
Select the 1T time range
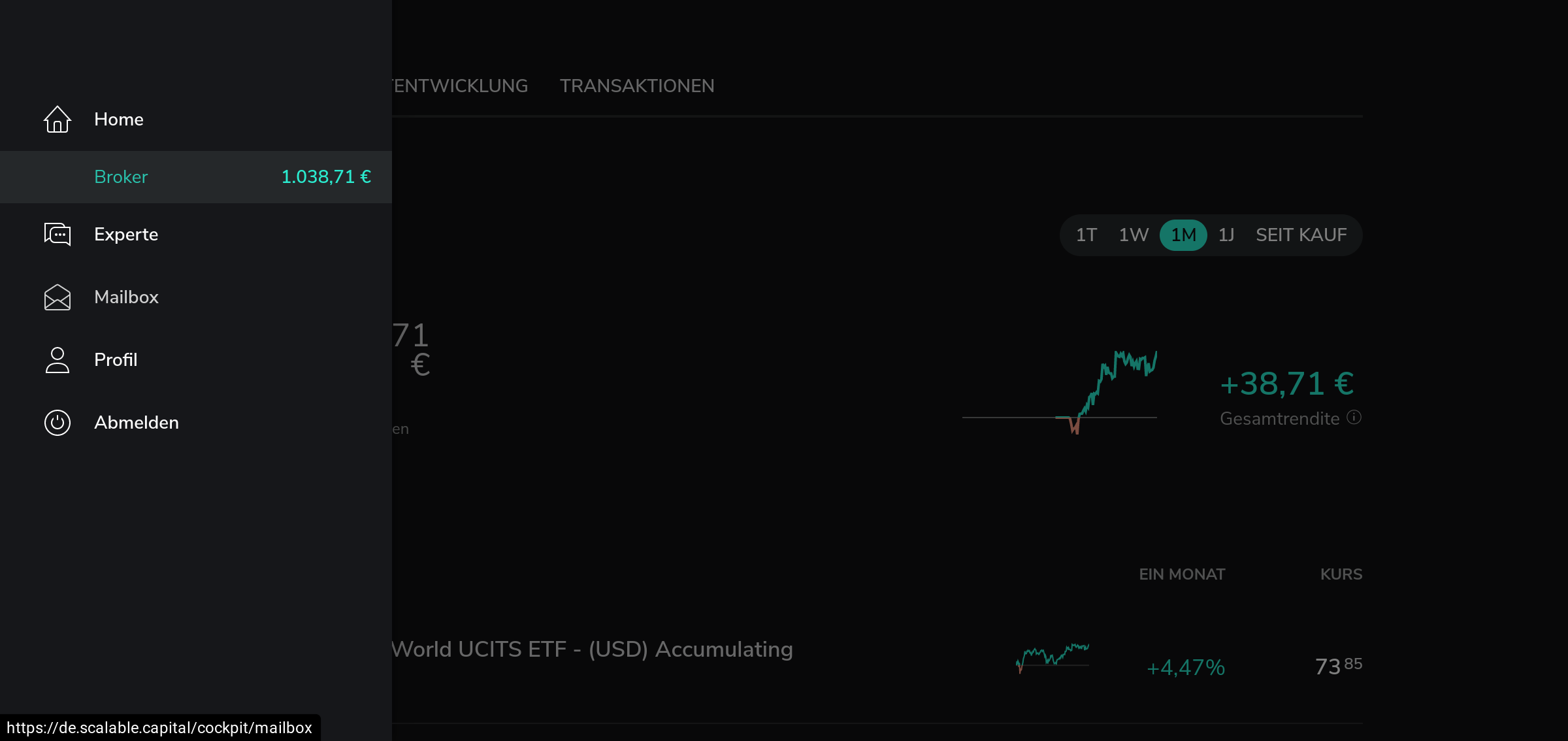1086,235
